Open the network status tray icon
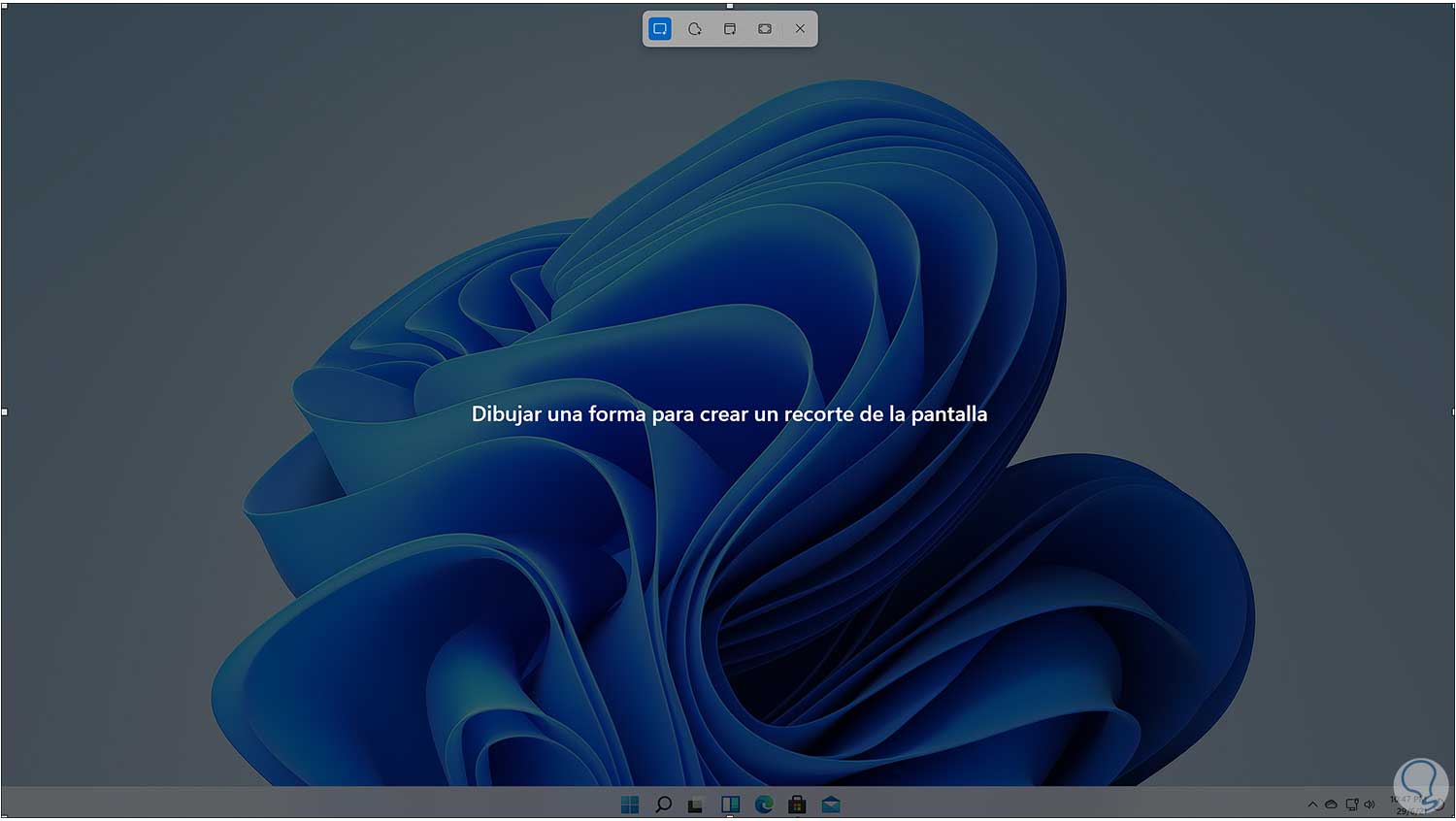 (1351, 805)
